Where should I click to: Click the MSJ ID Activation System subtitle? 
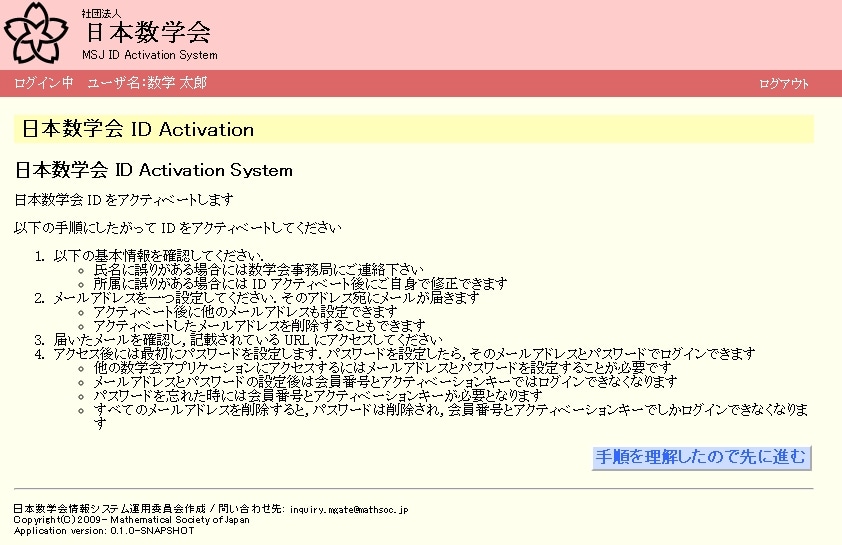(x=149, y=55)
